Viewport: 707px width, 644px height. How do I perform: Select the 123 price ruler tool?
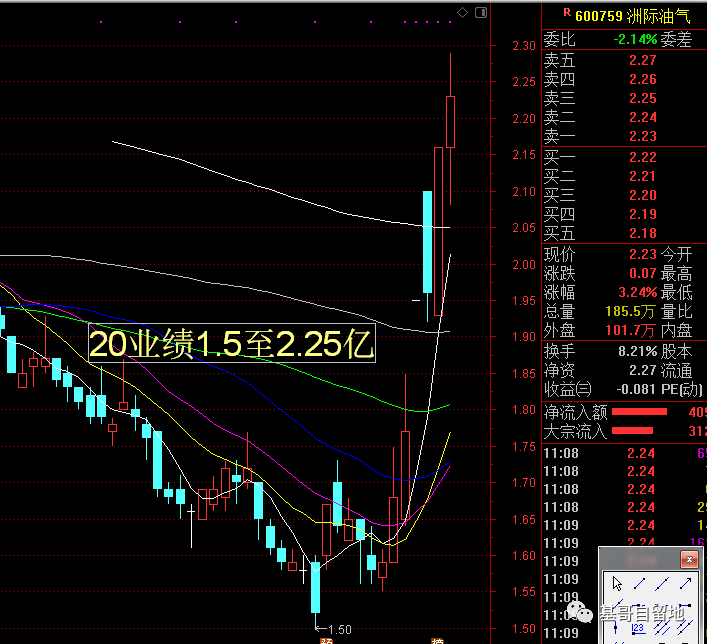click(x=638, y=629)
